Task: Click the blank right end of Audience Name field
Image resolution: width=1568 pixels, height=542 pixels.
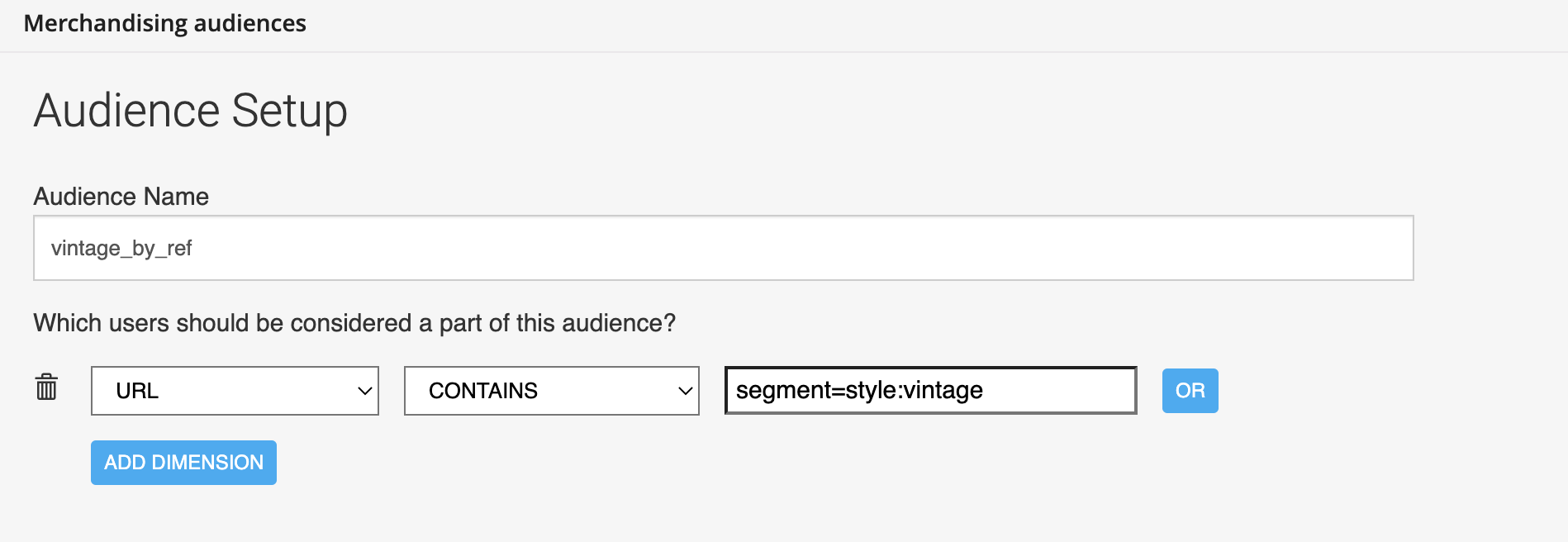Action: pyautogui.click(x=1322, y=248)
